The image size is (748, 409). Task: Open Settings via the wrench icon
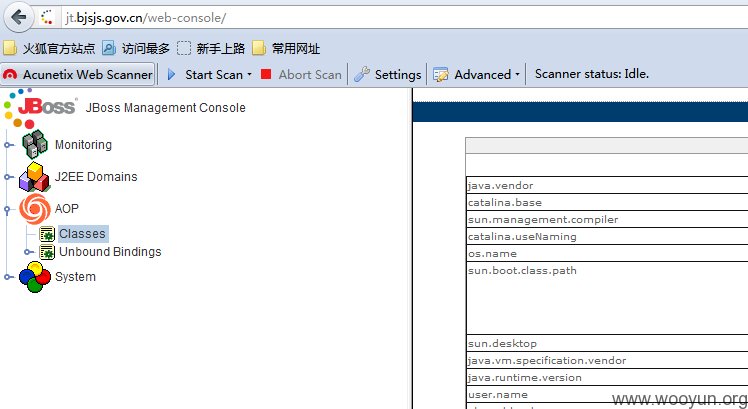(x=362, y=74)
